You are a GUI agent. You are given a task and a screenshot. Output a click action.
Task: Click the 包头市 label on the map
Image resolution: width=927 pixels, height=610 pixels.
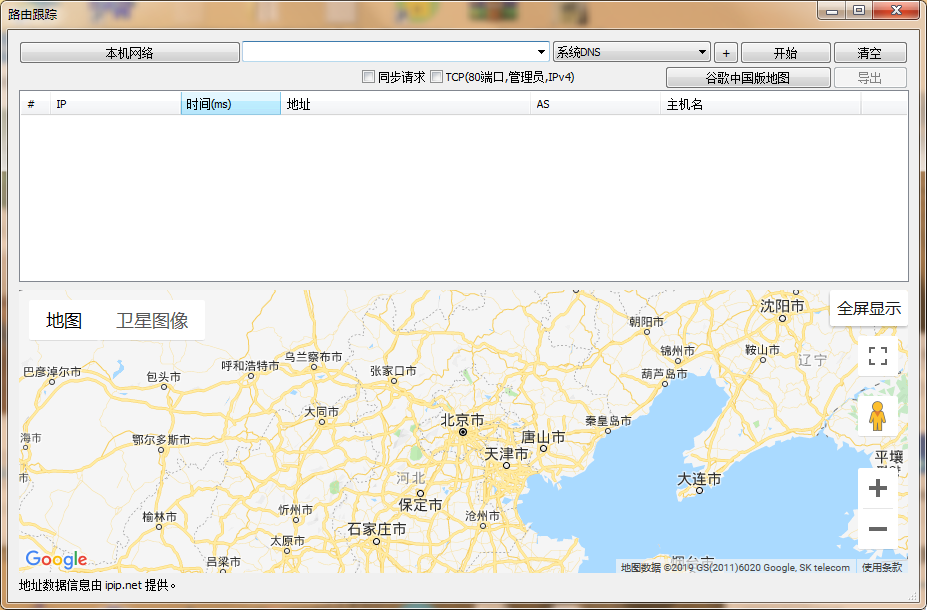coord(164,377)
